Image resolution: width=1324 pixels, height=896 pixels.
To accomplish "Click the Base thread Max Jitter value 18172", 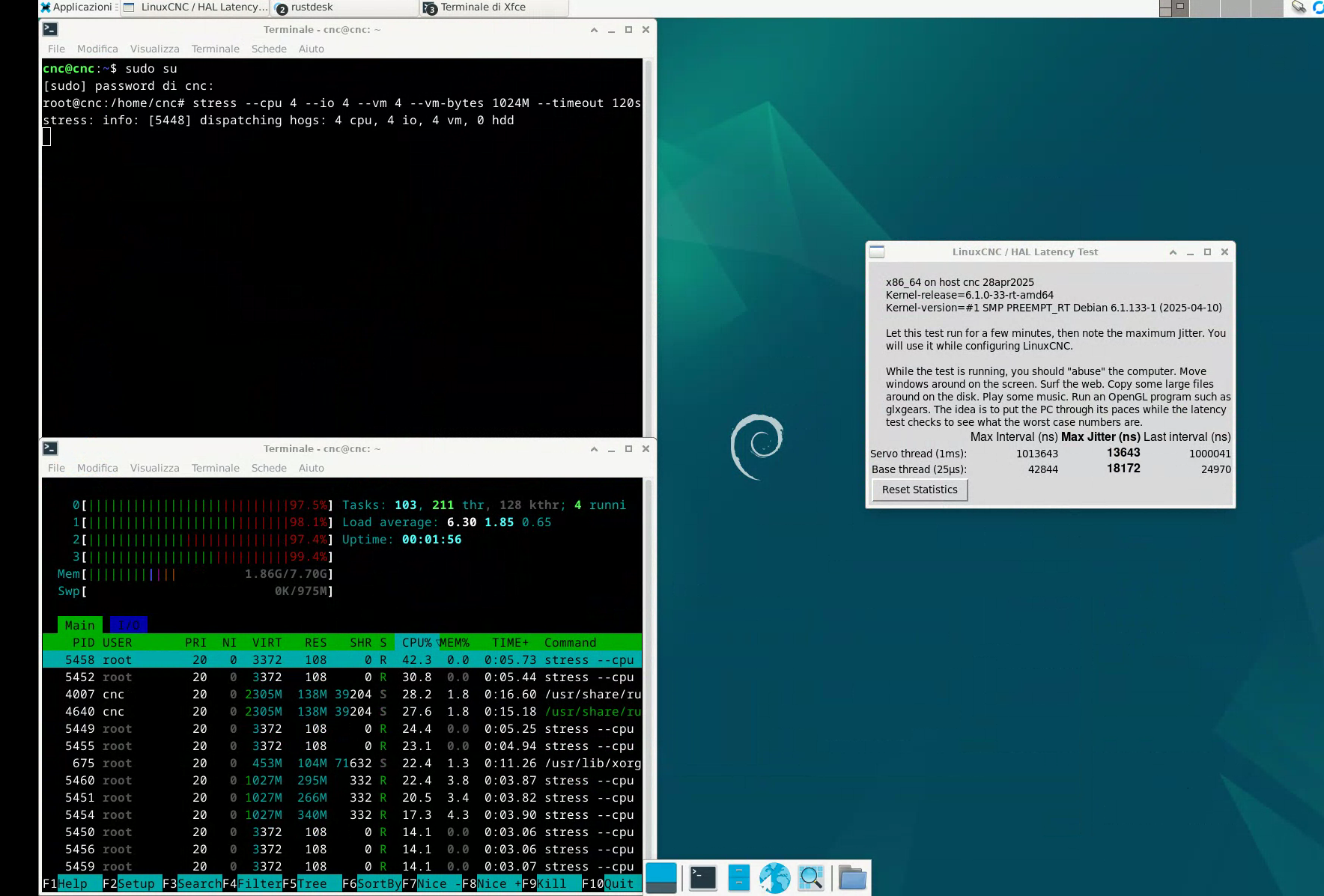I will tap(1123, 468).
